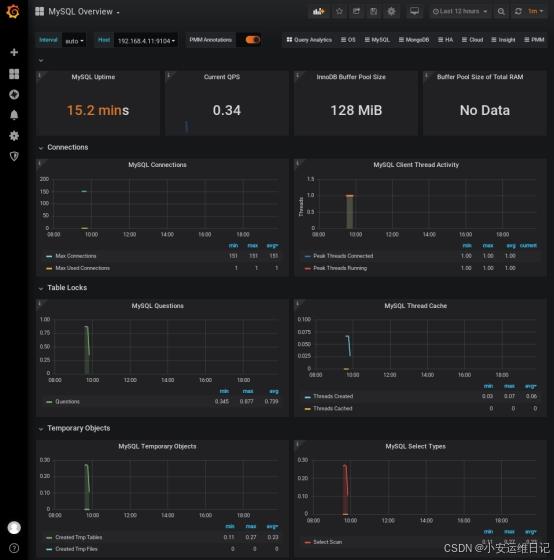The image size is (554, 560).
Task: Click info icon on Current QPS panel
Action: click(x=169, y=75)
